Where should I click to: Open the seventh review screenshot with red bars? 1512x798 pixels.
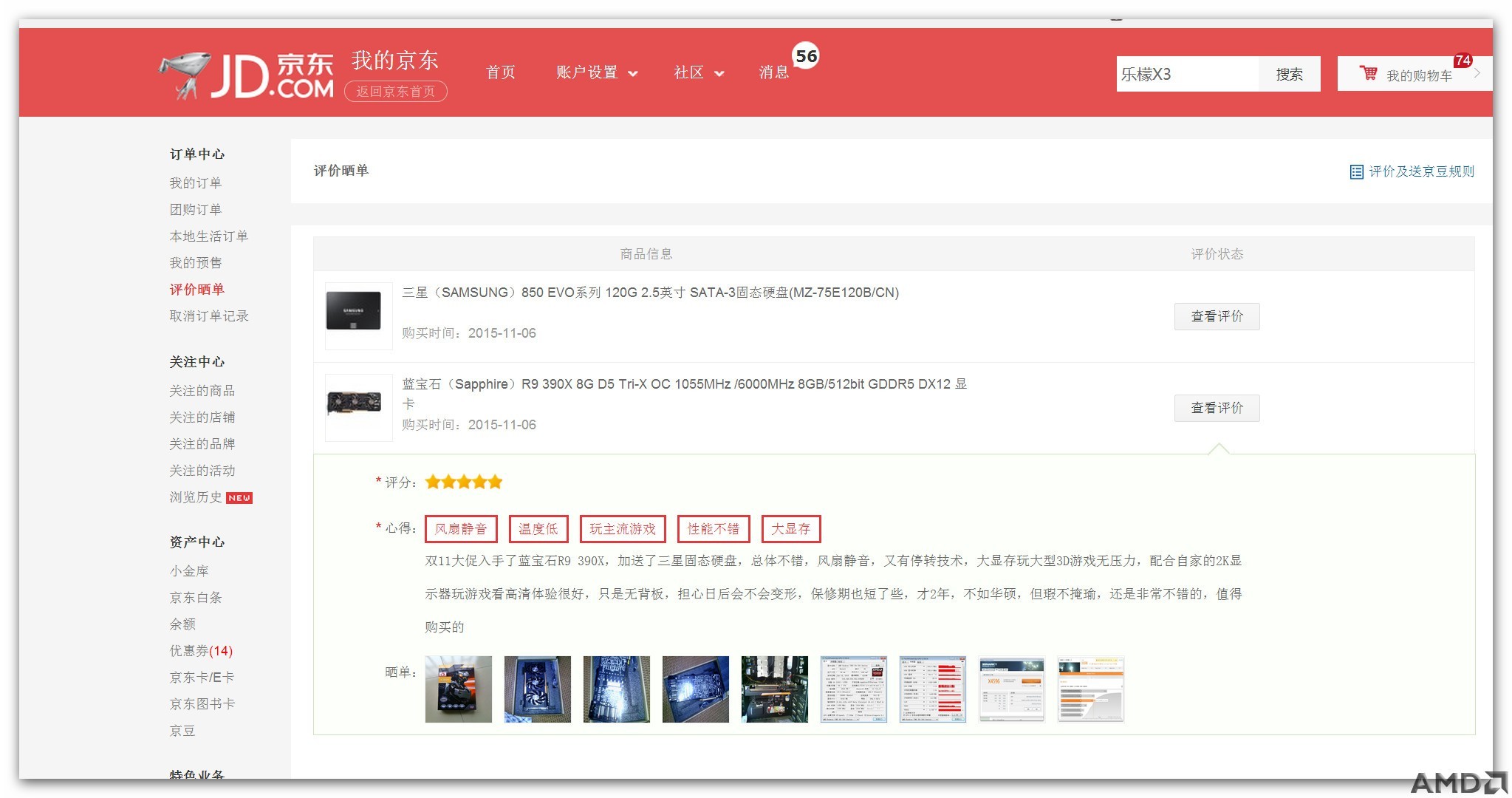933,689
